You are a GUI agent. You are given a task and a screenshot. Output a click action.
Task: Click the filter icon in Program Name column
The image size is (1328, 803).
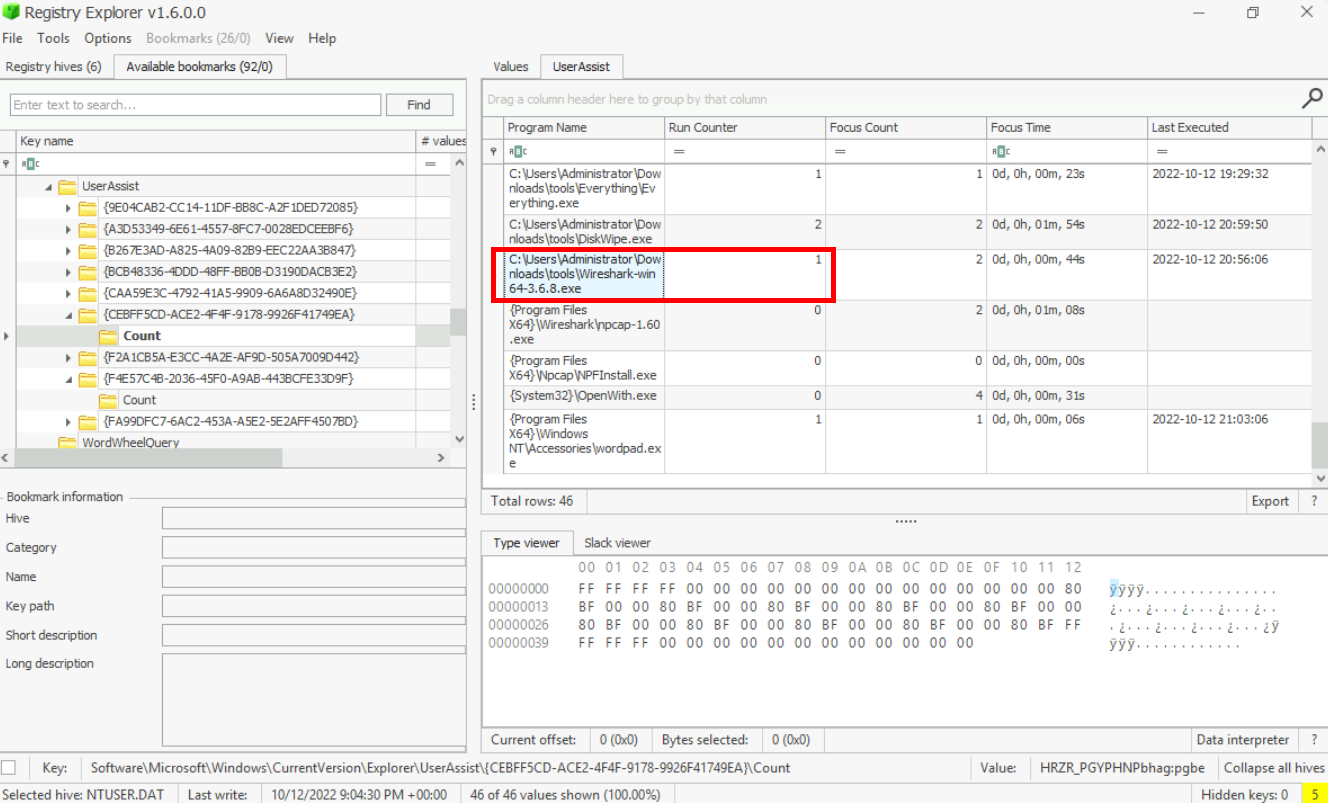click(516, 151)
